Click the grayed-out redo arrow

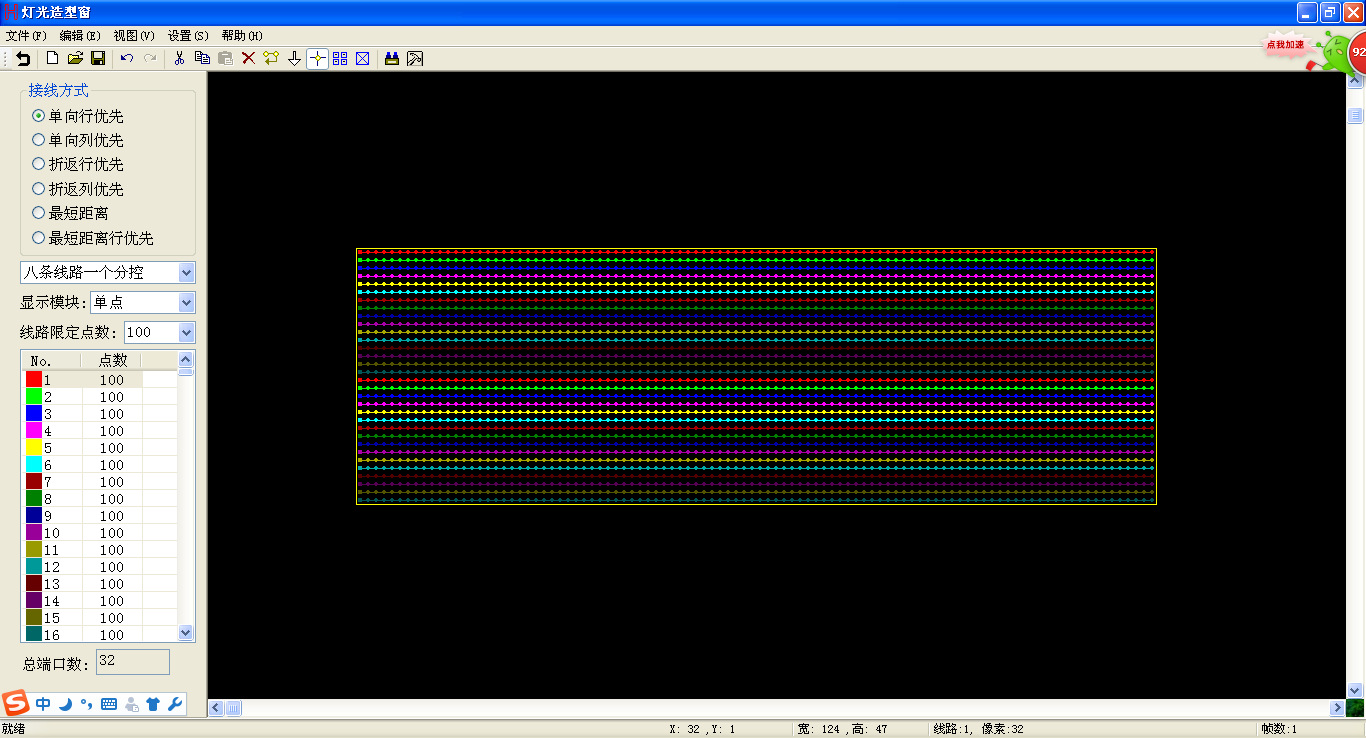coord(150,59)
